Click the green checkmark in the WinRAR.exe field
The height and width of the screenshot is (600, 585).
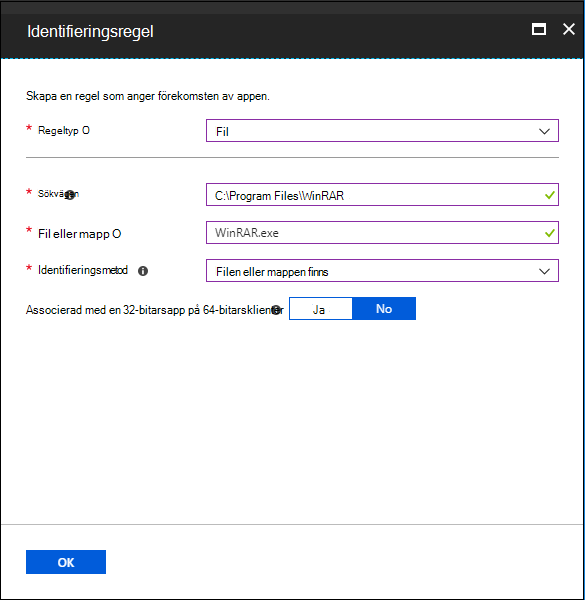[x=549, y=233]
